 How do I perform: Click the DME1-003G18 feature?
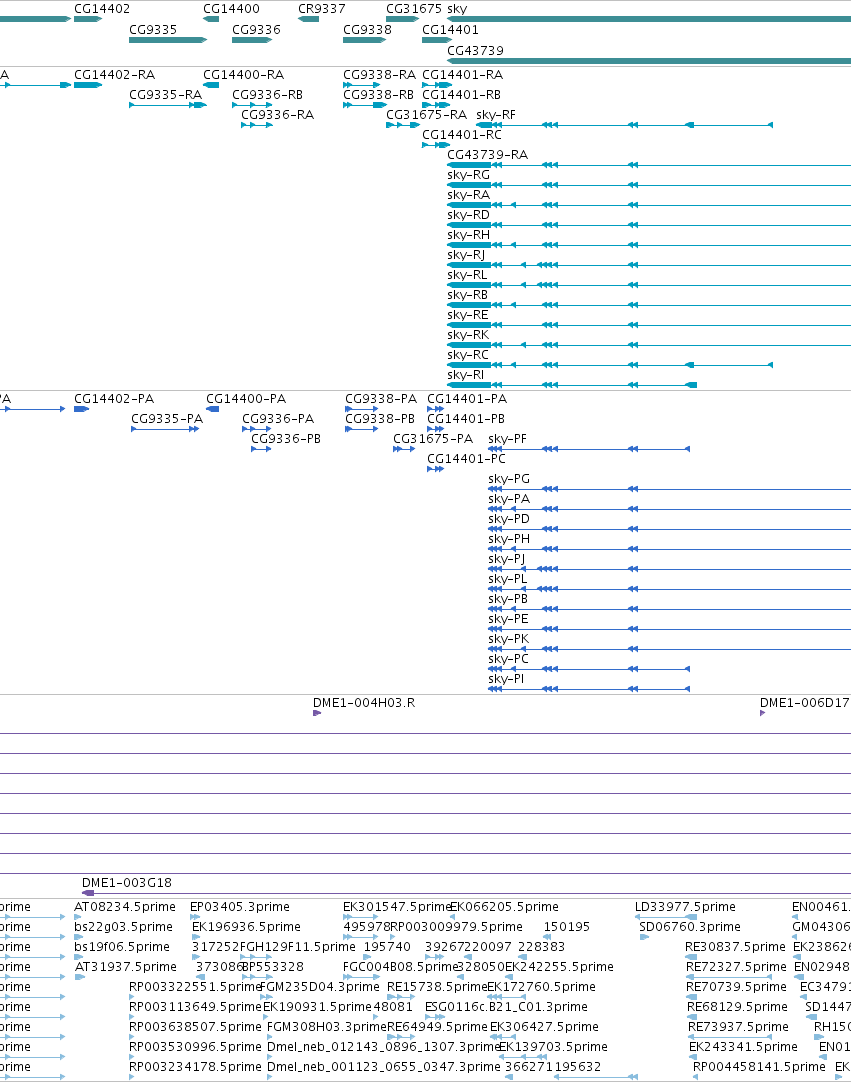[127, 883]
